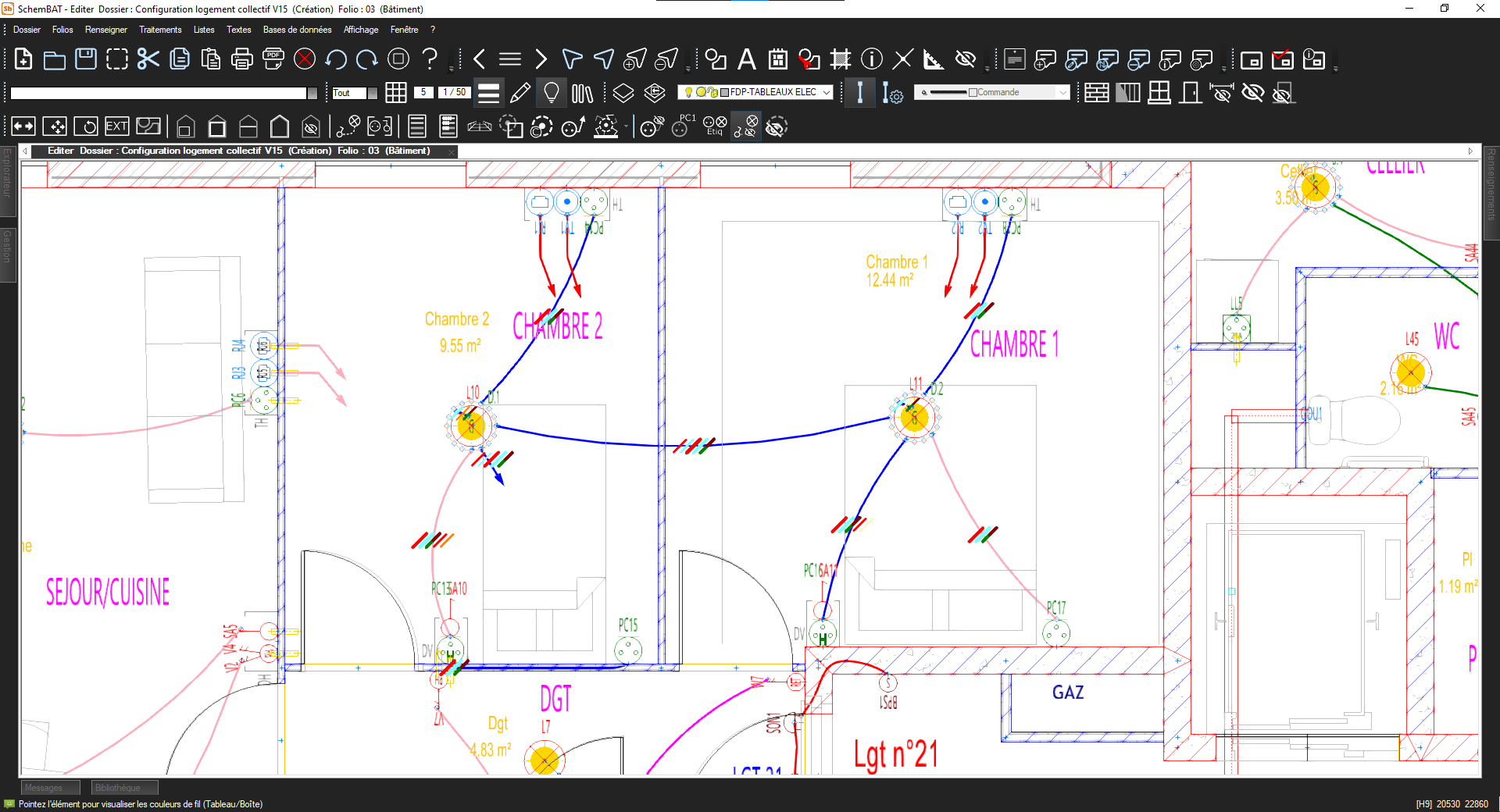The width and height of the screenshot is (1500, 812).
Task: Select the window insertion tool
Action: tap(1159, 93)
